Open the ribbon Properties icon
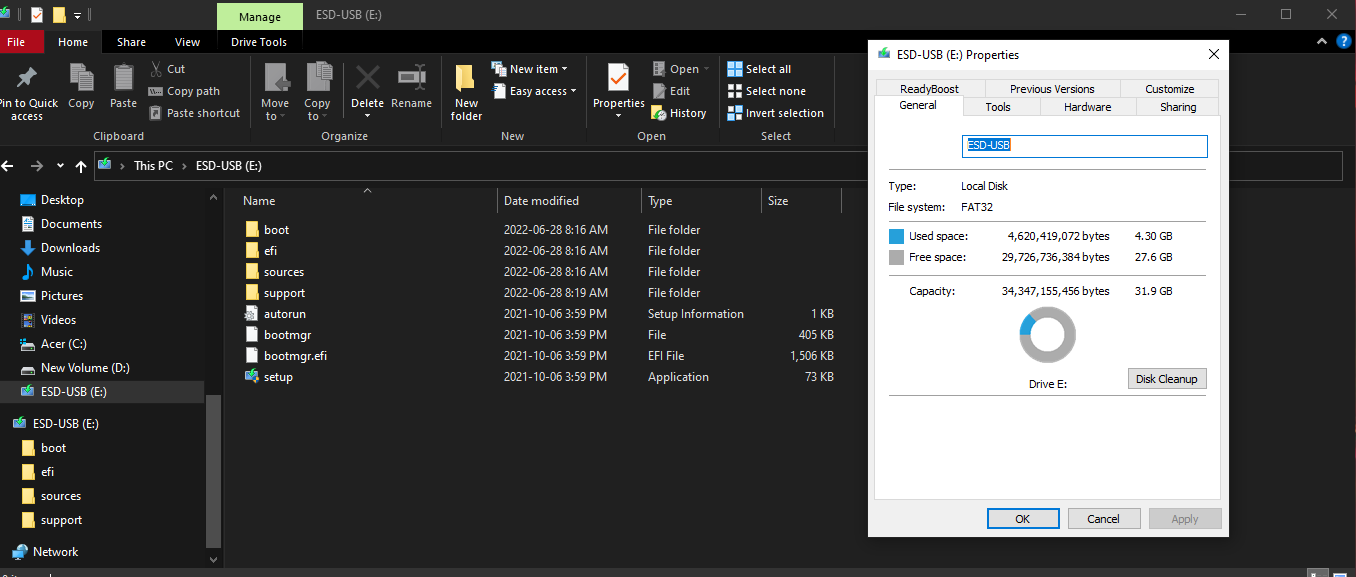This screenshot has height=577, width=1356. point(618,80)
